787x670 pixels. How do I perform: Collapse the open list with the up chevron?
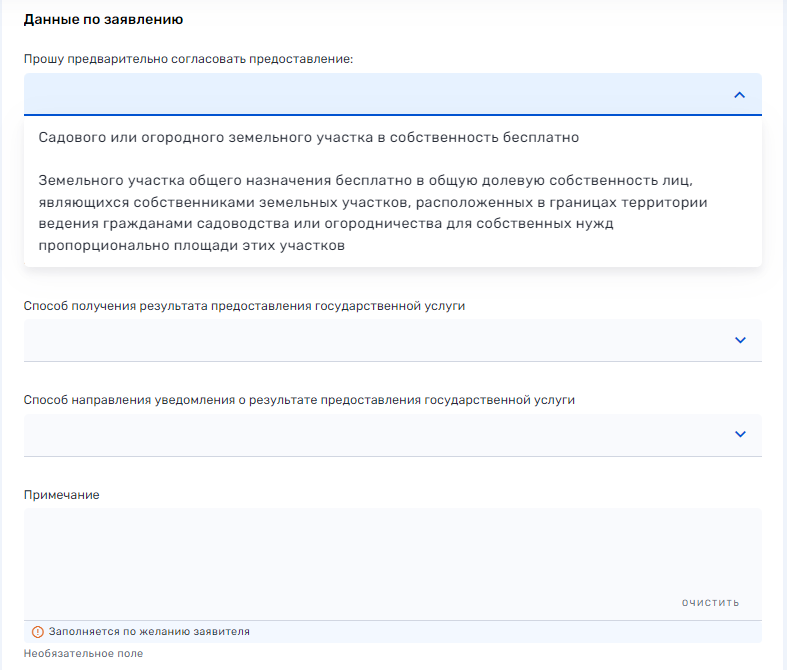point(739,95)
